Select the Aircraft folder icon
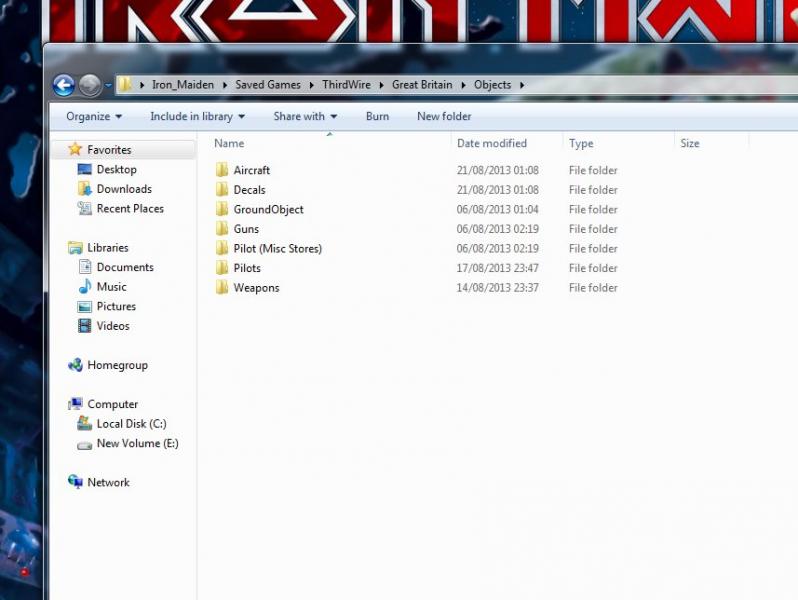 pyautogui.click(x=221, y=170)
